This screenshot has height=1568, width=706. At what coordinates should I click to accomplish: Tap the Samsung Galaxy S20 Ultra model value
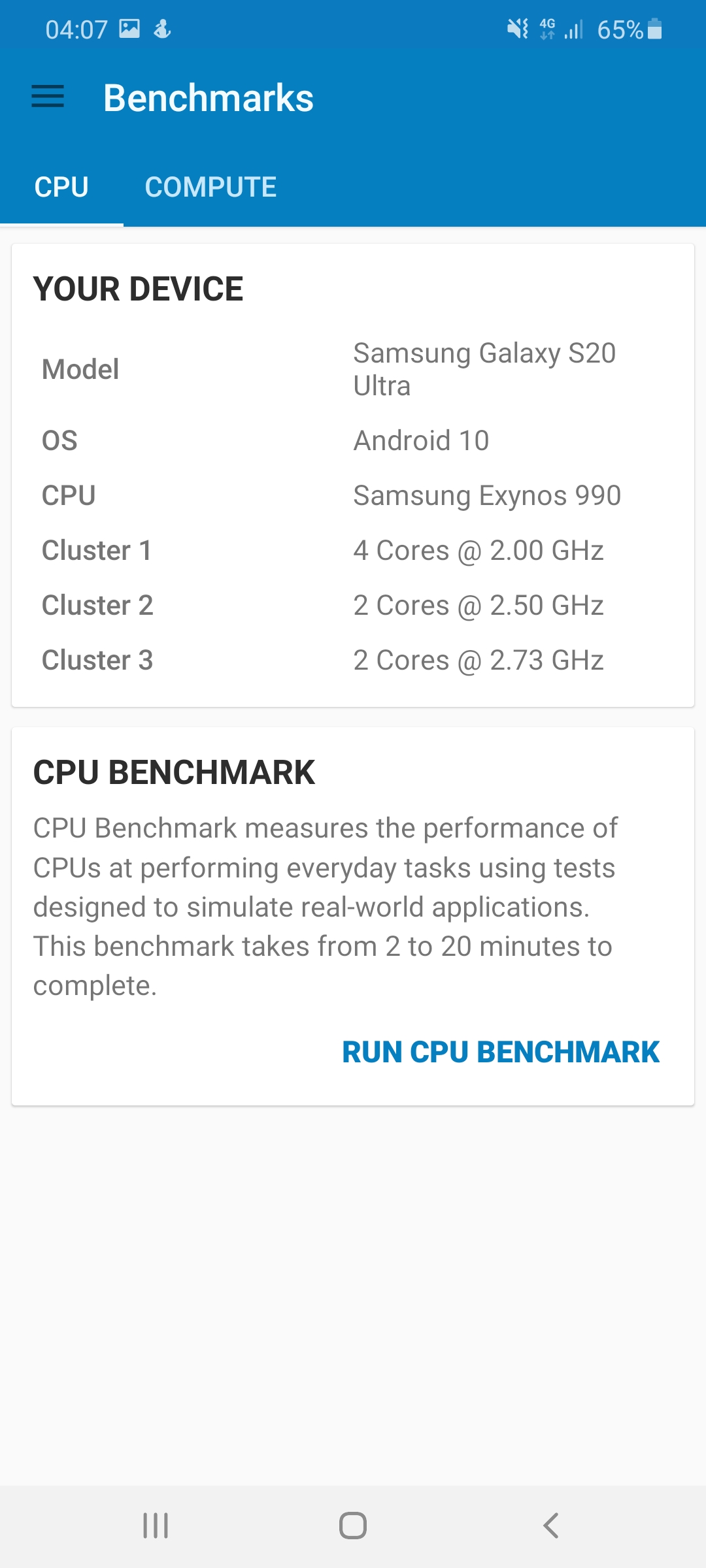tap(484, 369)
